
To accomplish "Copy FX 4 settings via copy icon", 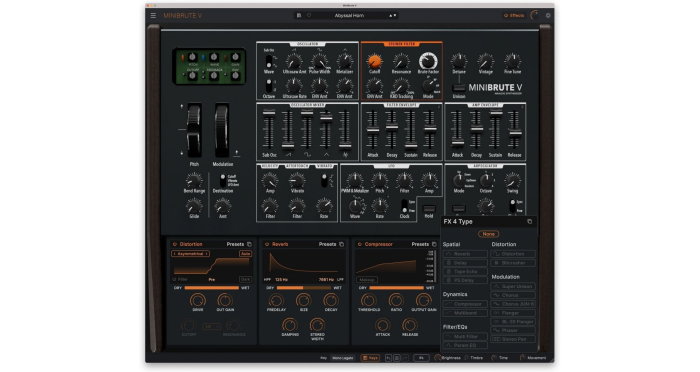I will 529,222.
